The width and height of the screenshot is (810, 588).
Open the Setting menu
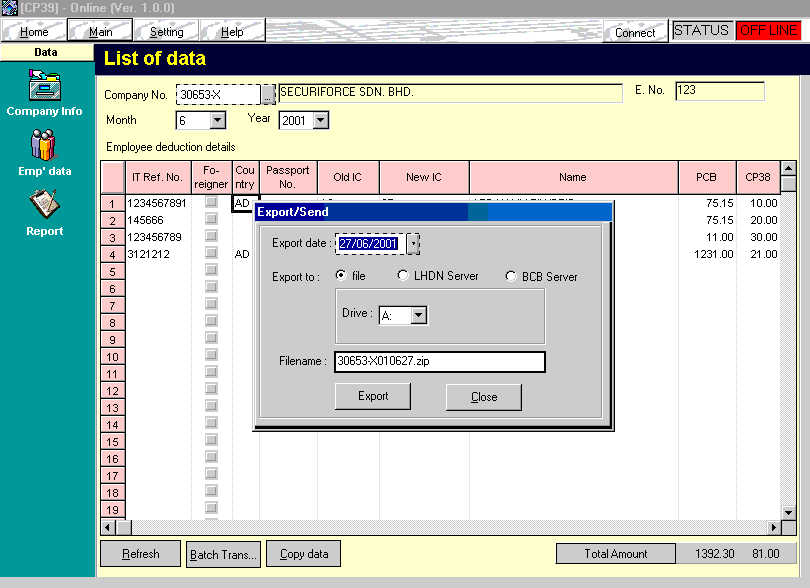pos(166,32)
